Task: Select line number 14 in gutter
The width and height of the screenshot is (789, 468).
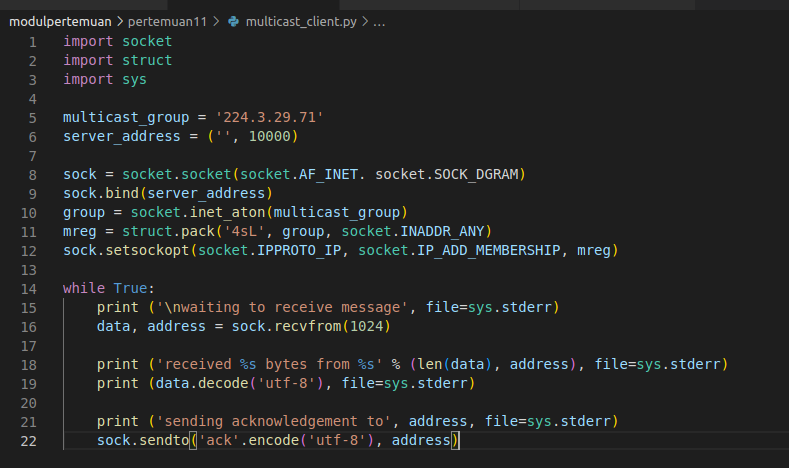Action: click(29, 289)
